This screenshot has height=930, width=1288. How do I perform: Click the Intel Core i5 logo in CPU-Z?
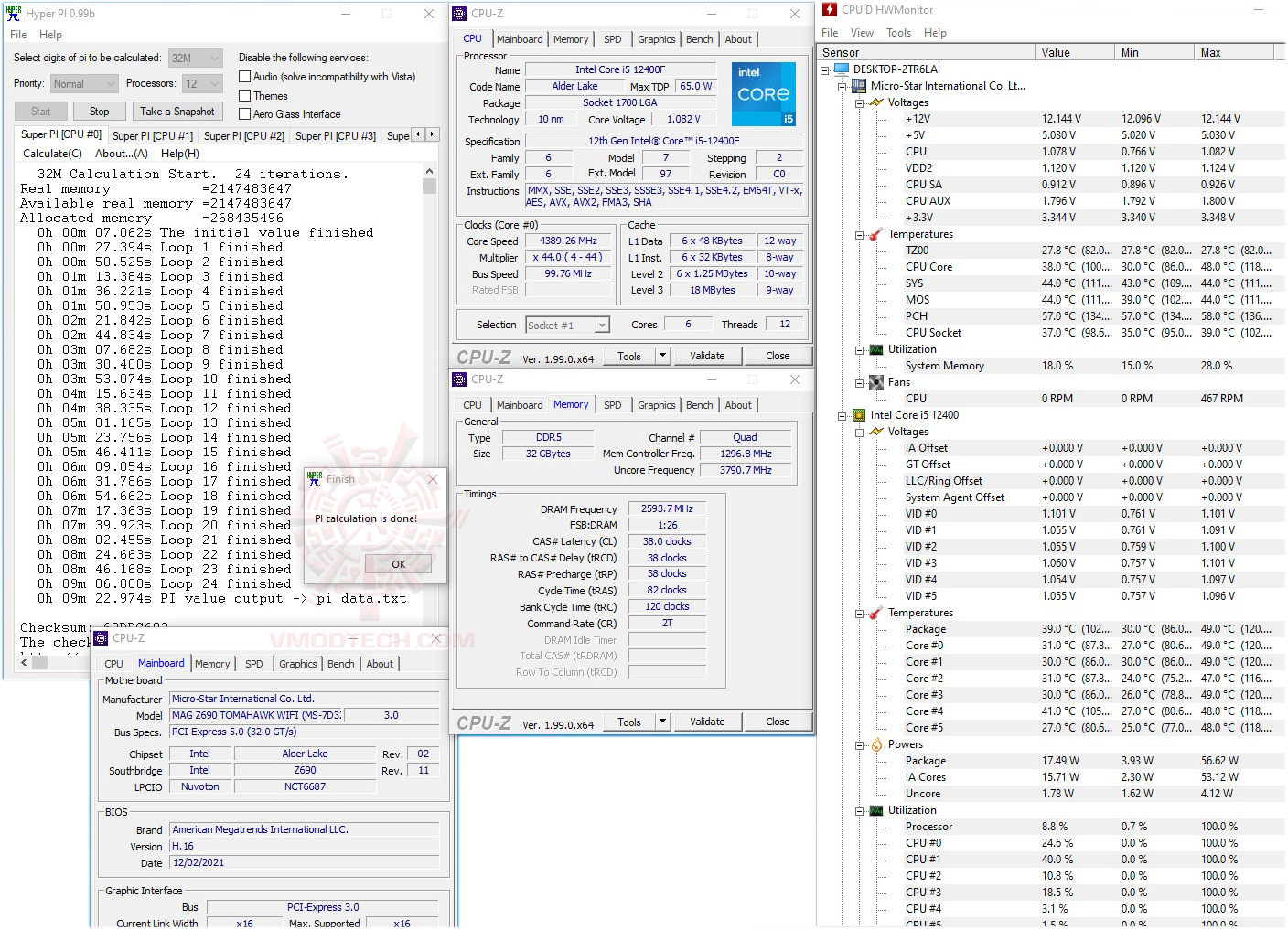coord(764,94)
